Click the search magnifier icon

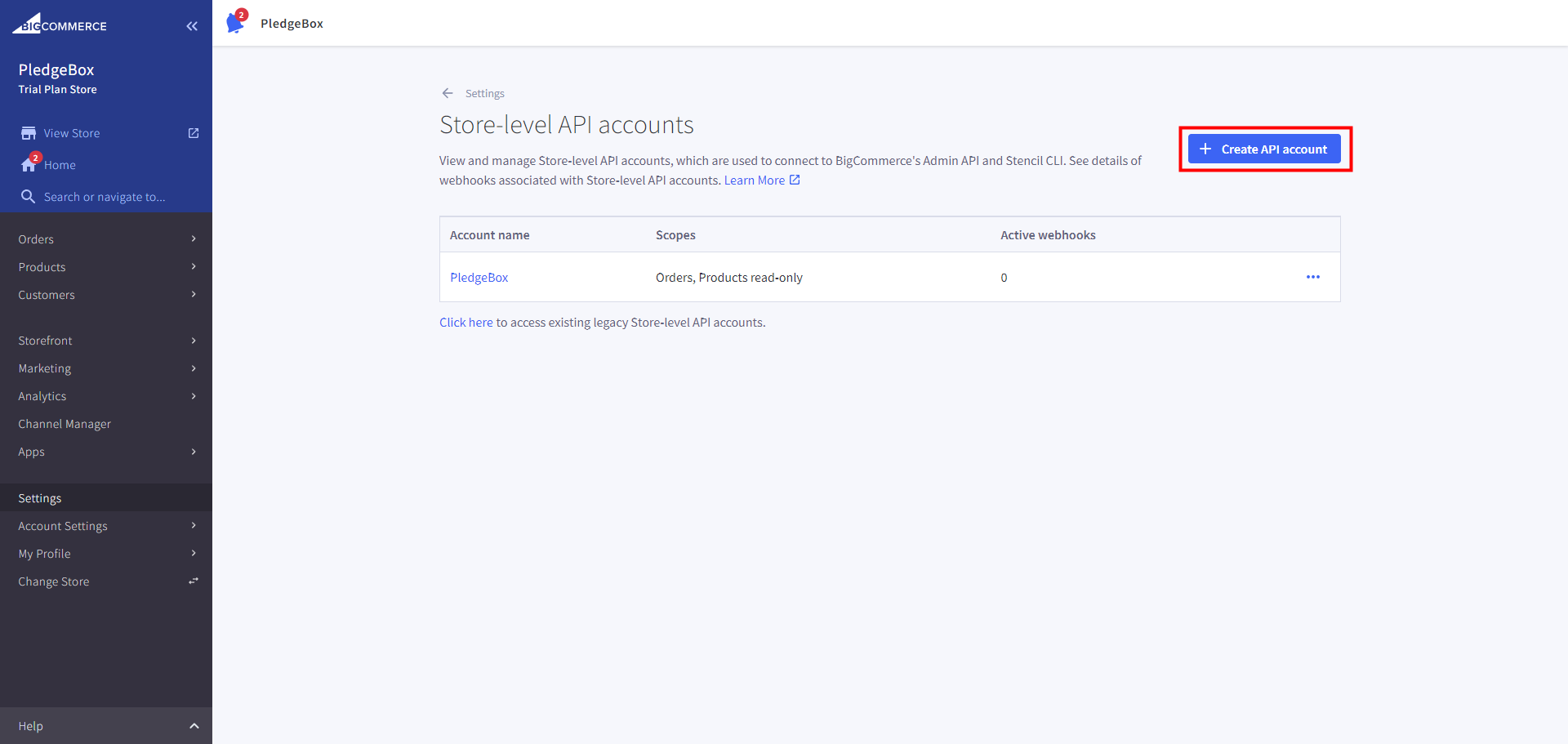[x=28, y=197]
